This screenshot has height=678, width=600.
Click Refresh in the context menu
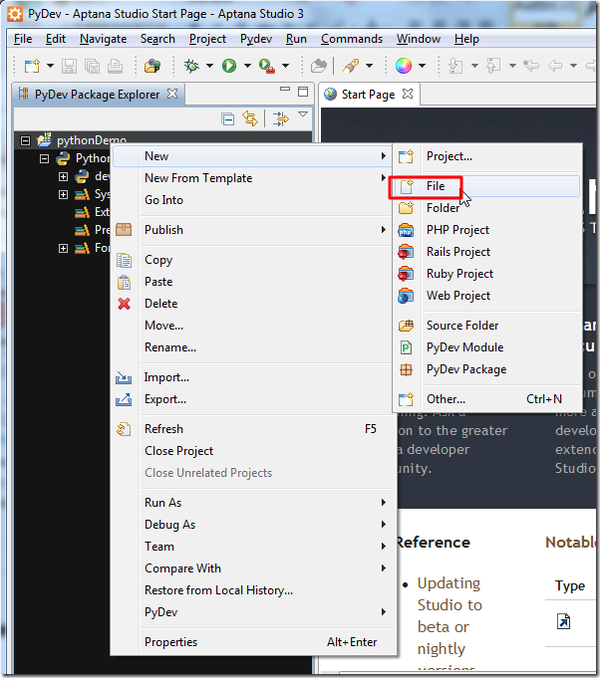point(164,429)
